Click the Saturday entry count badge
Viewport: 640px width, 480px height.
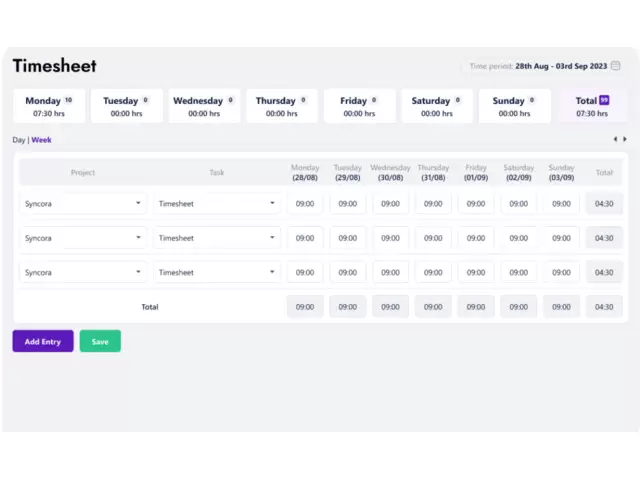pyautogui.click(x=457, y=100)
